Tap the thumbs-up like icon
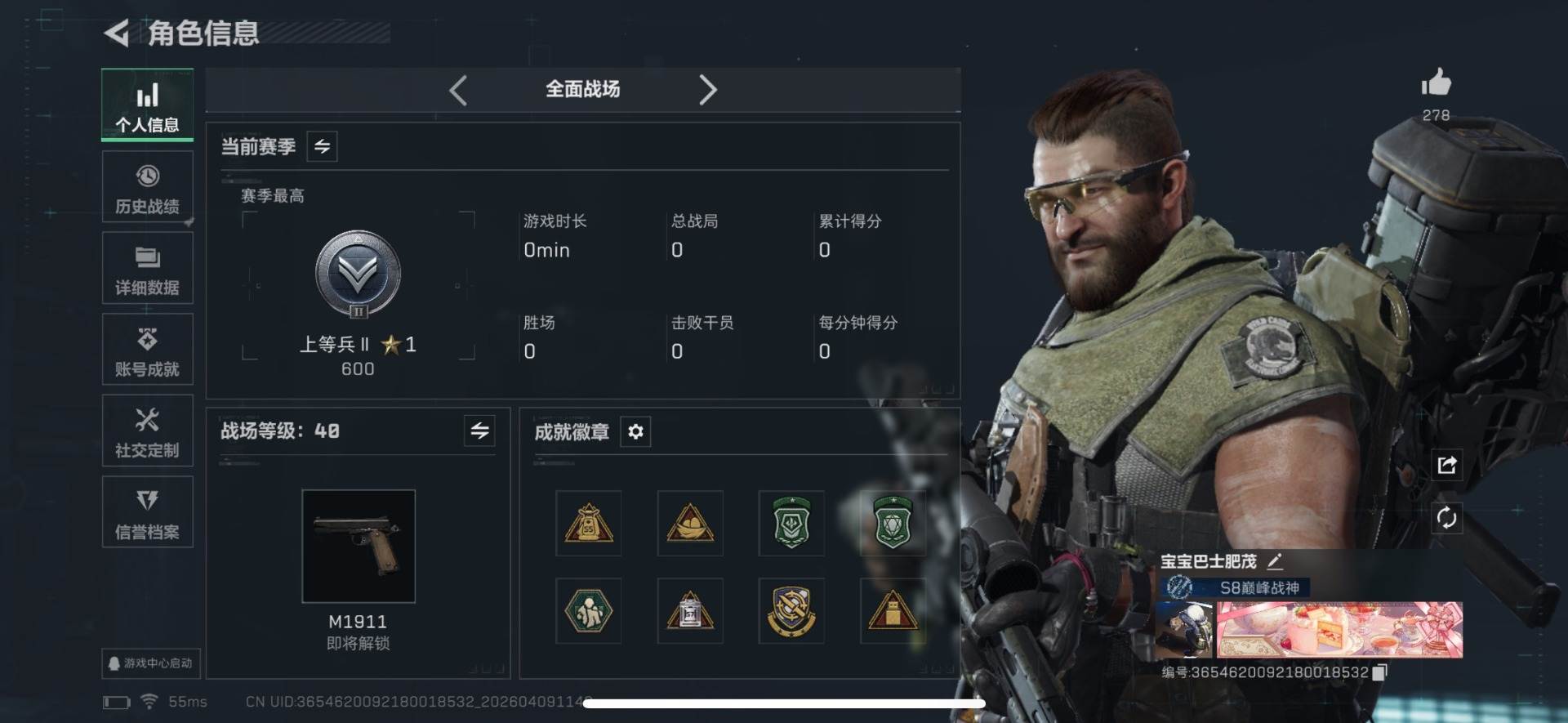 tap(1436, 83)
